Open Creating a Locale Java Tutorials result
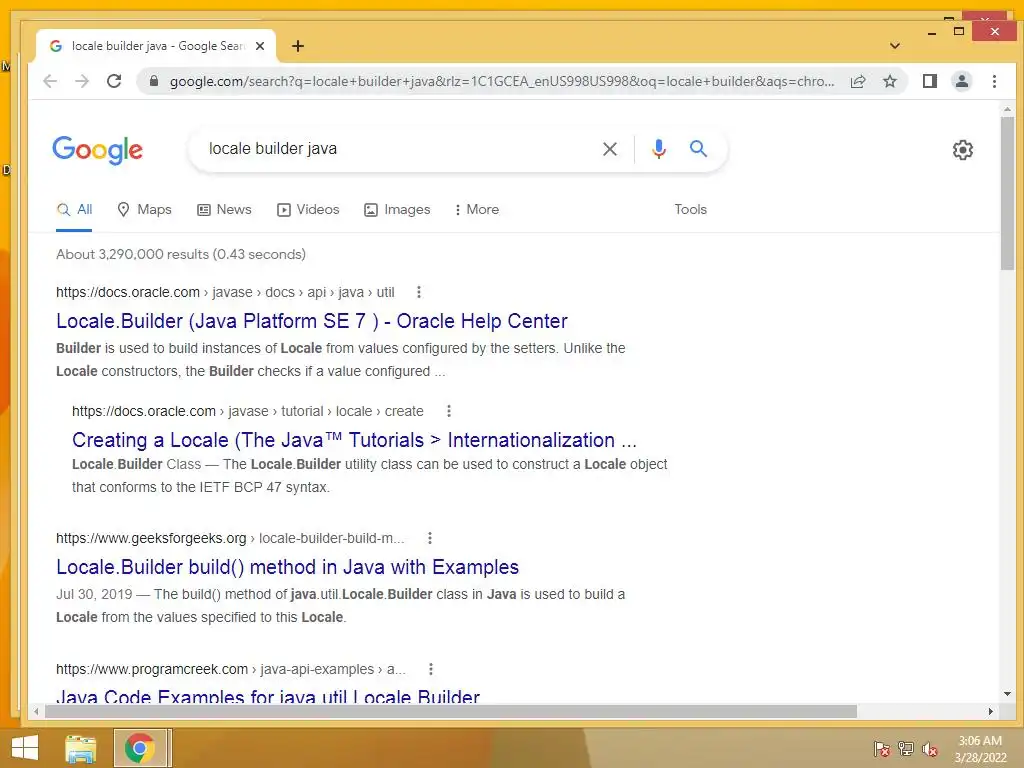Viewport: 1024px width, 768px height. pyautogui.click(x=354, y=440)
